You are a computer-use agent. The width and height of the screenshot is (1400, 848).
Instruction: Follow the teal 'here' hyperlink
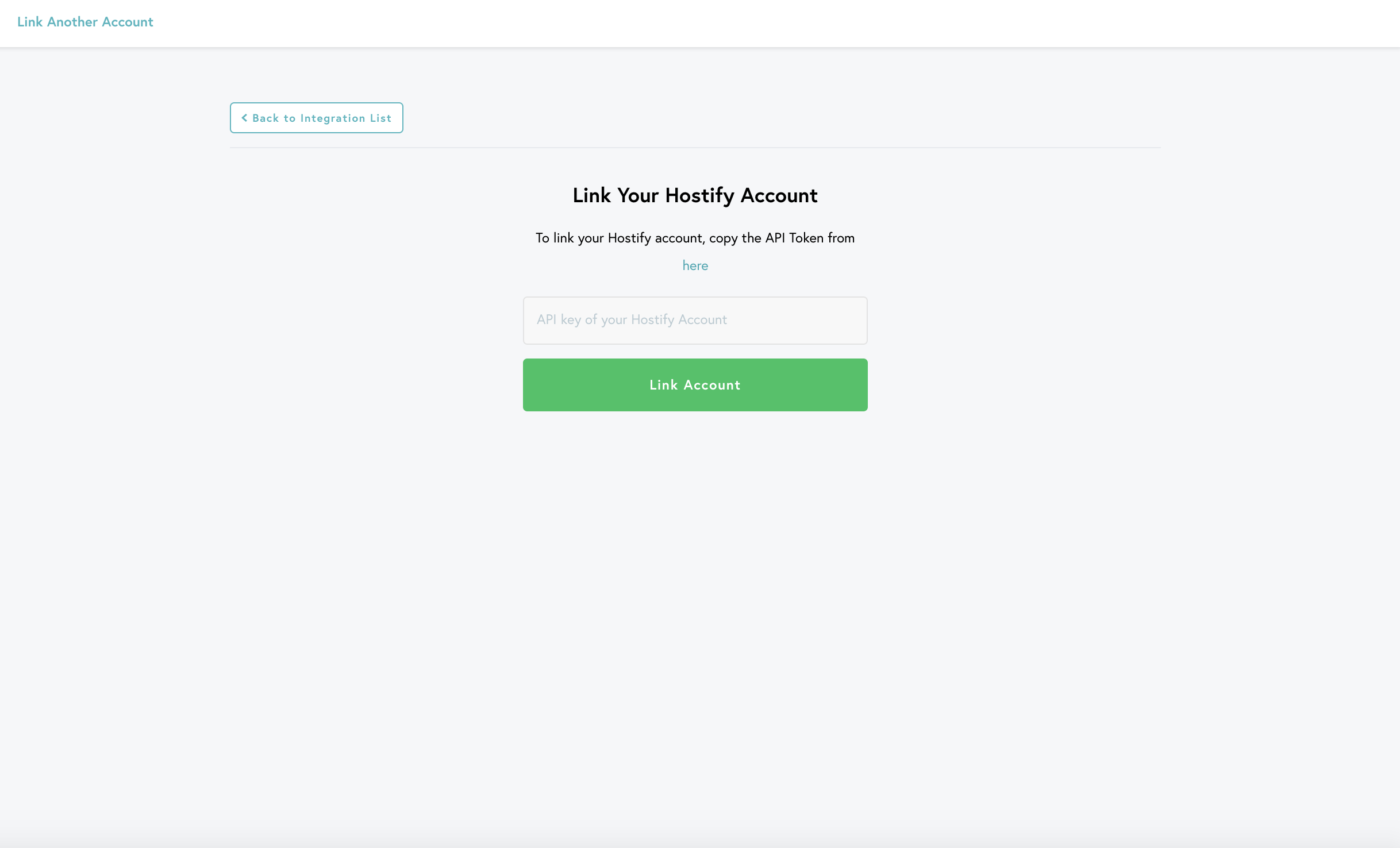pos(695,265)
